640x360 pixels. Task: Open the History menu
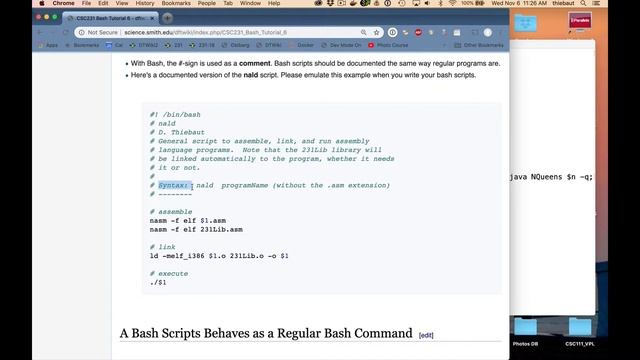(145, 3)
